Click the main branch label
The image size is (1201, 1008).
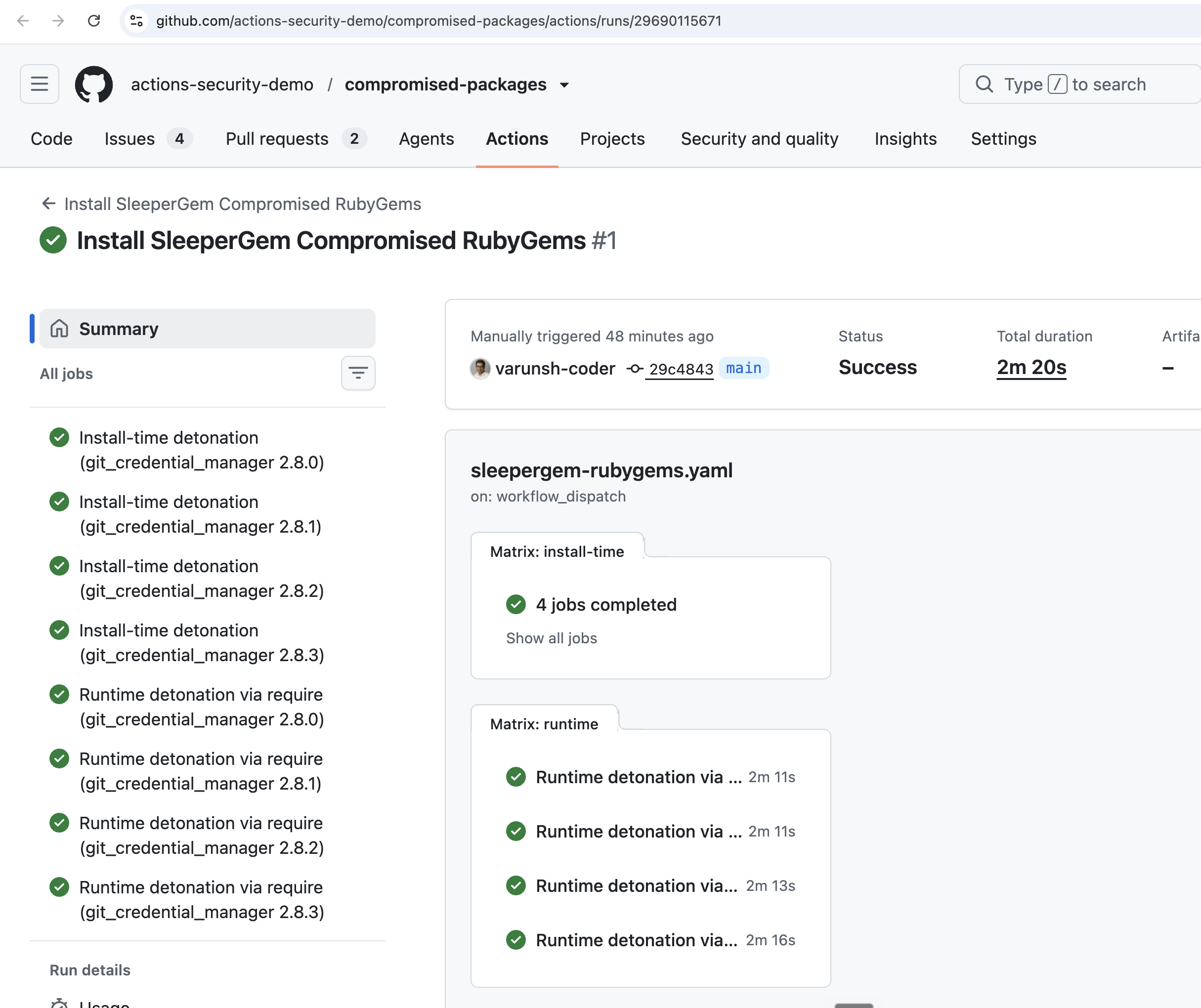743,368
